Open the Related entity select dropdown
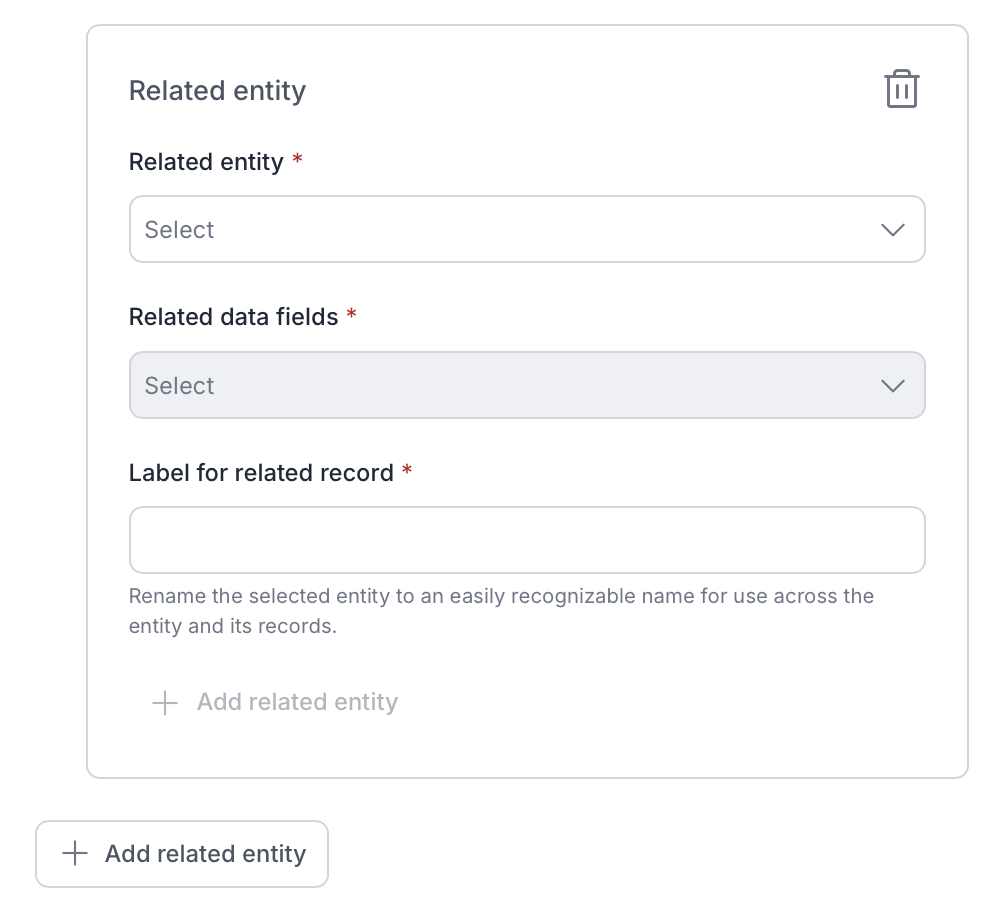This screenshot has height=920, width=994. click(x=527, y=229)
